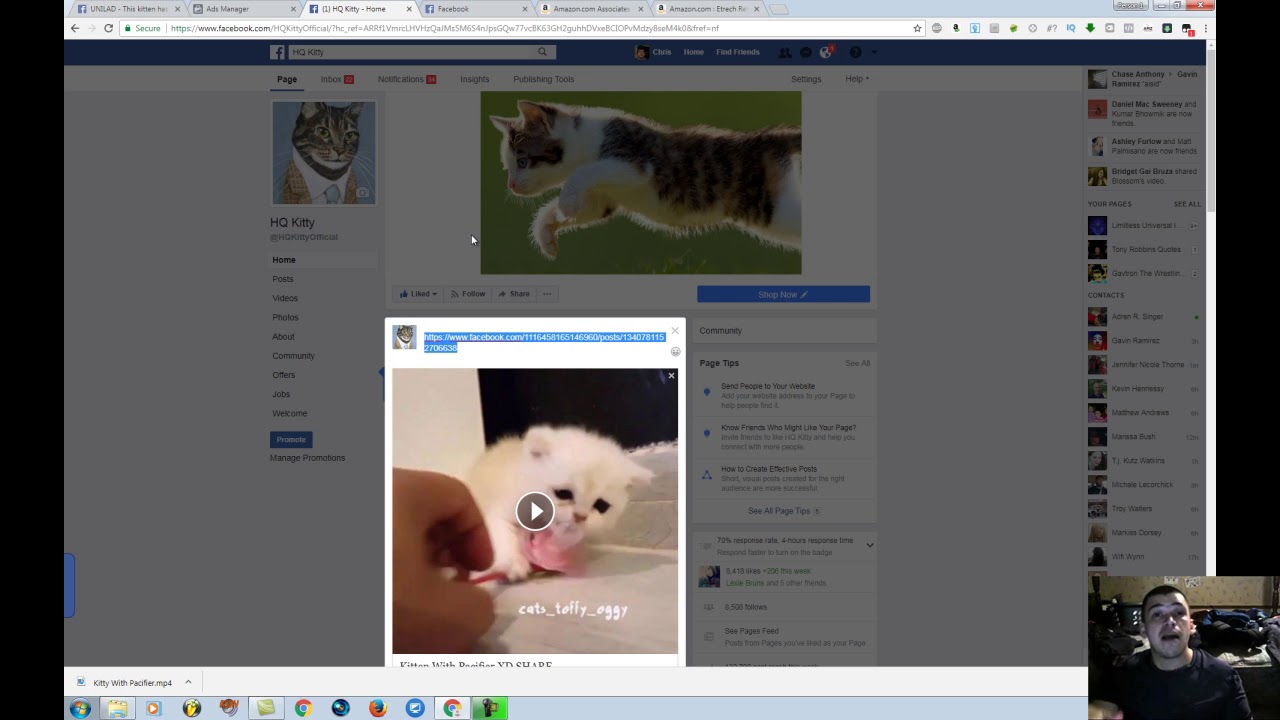Switch to the Amazon.com Associates browser tab

point(591,9)
